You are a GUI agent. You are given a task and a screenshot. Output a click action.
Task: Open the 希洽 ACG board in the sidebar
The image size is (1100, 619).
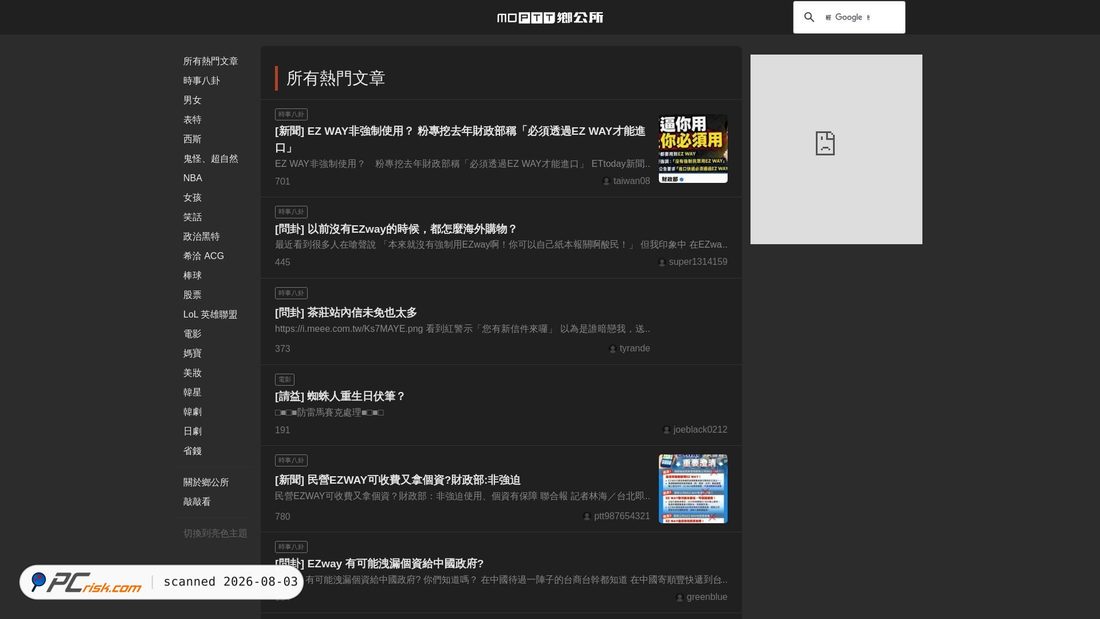tap(203, 256)
